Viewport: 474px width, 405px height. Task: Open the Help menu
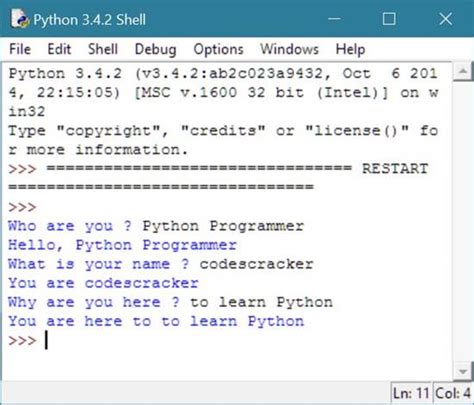(350, 50)
